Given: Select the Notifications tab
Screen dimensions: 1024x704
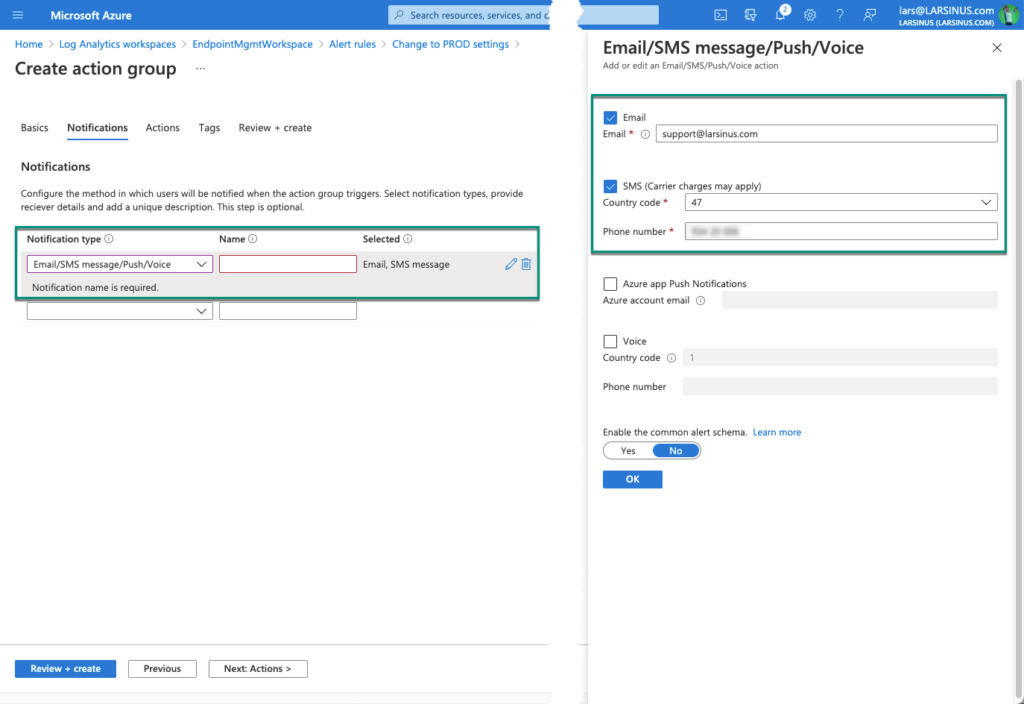Looking at the screenshot, I should [97, 128].
